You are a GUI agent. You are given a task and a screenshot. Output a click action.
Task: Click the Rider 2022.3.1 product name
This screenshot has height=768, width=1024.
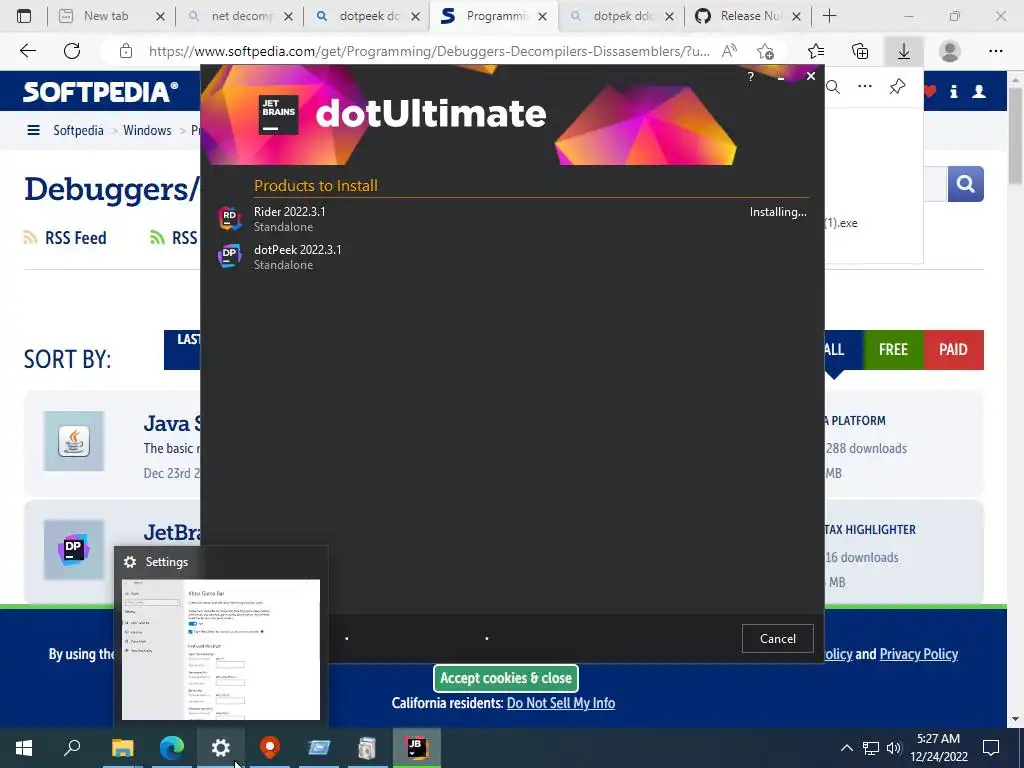[x=289, y=212]
